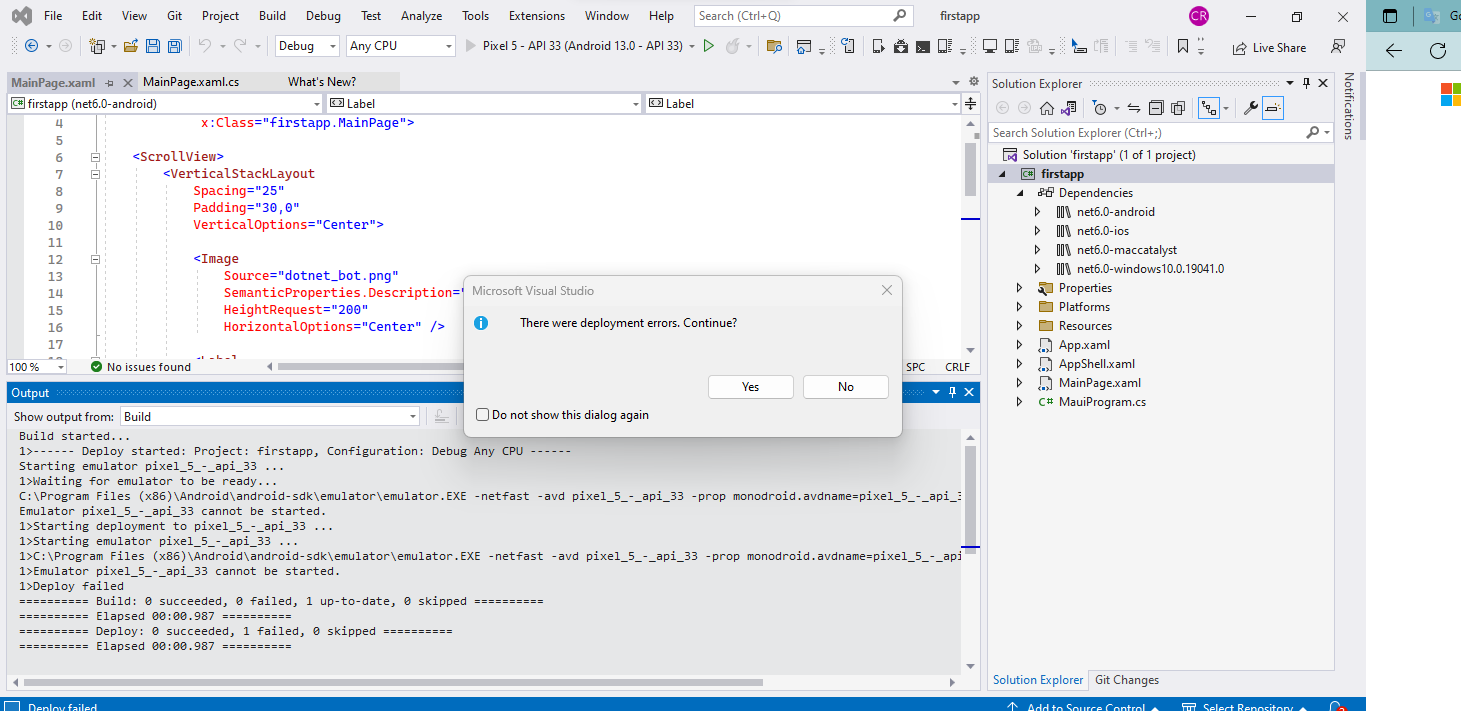Click Yes in the deployment errors dialog
1461x711 pixels.
click(750, 387)
